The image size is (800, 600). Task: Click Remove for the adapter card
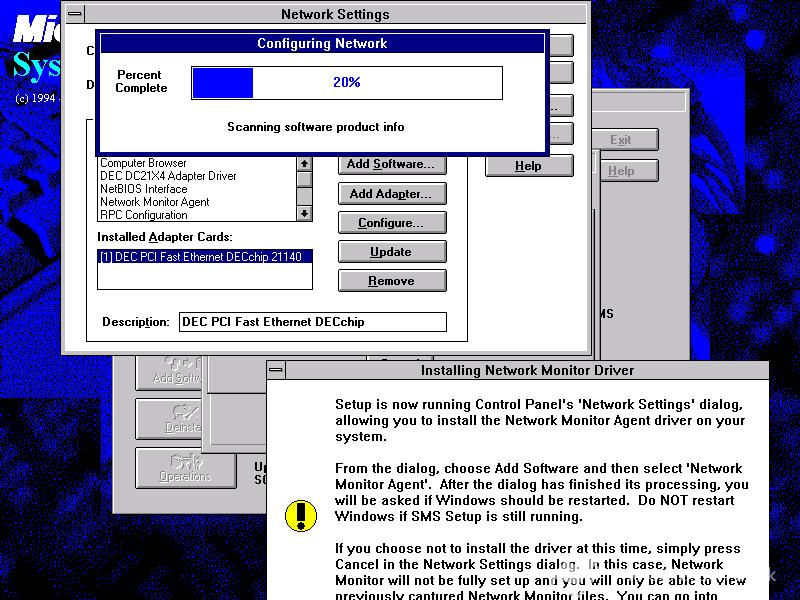[392, 281]
